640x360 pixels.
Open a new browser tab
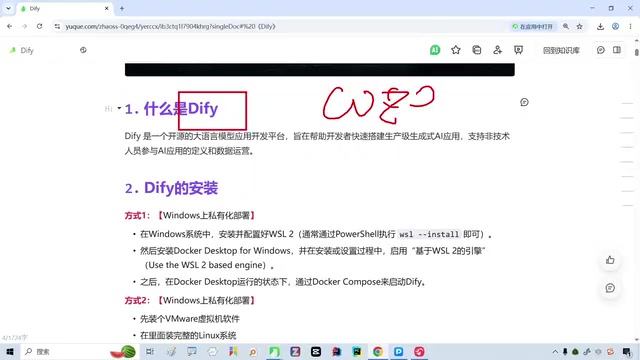[122, 8]
